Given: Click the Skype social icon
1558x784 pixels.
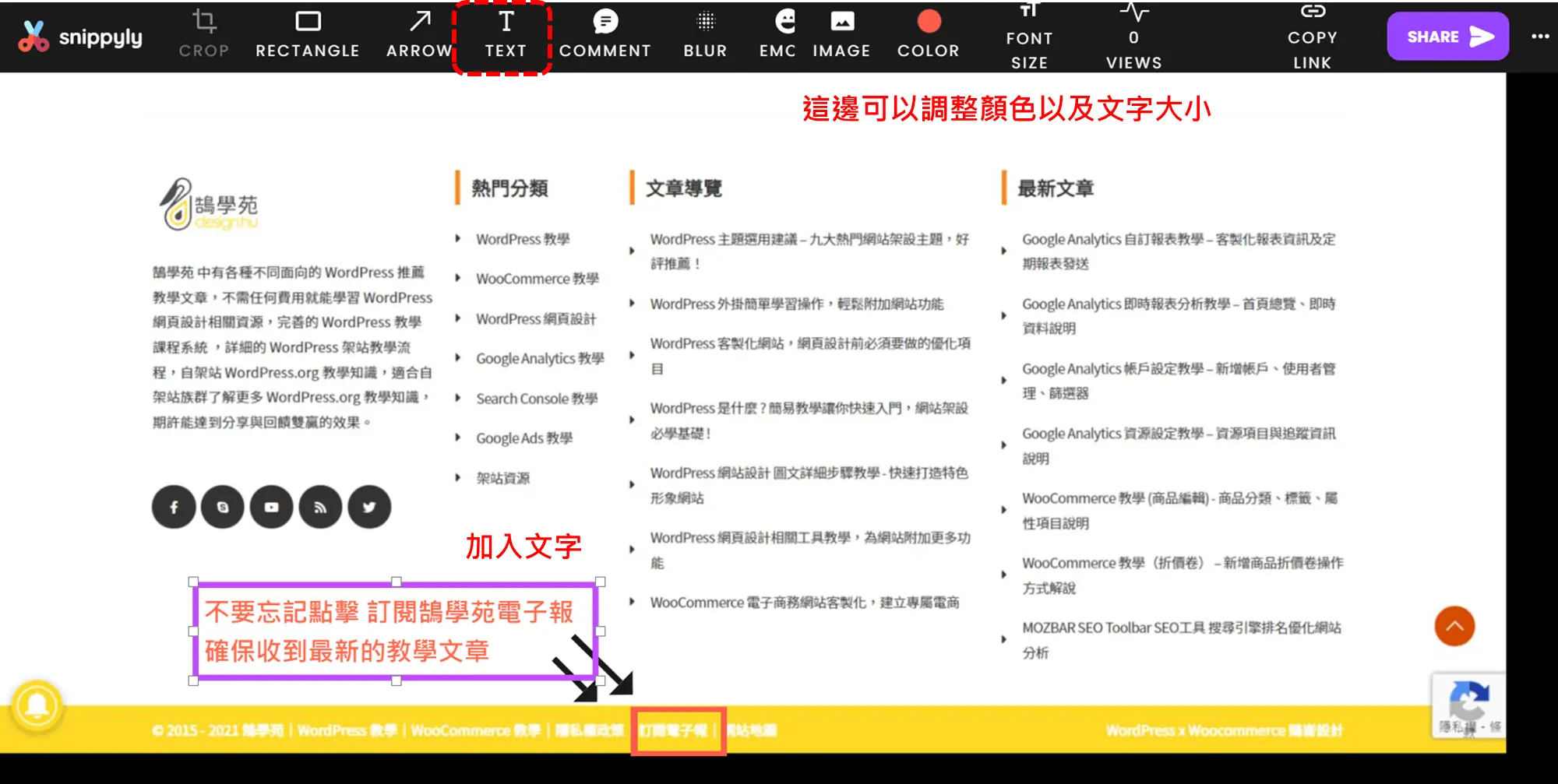Looking at the screenshot, I should click(x=223, y=507).
